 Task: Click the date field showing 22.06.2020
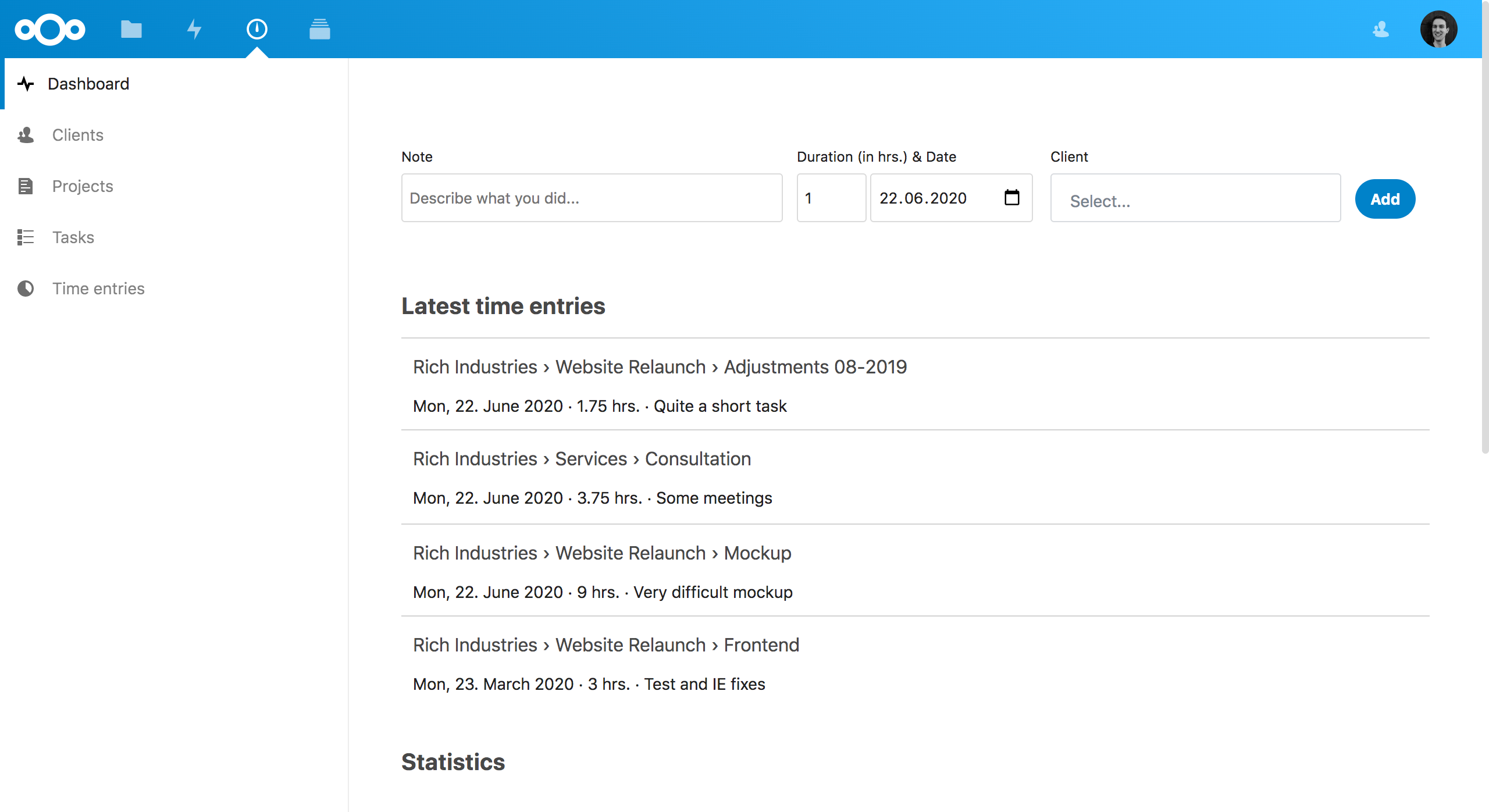click(931, 198)
